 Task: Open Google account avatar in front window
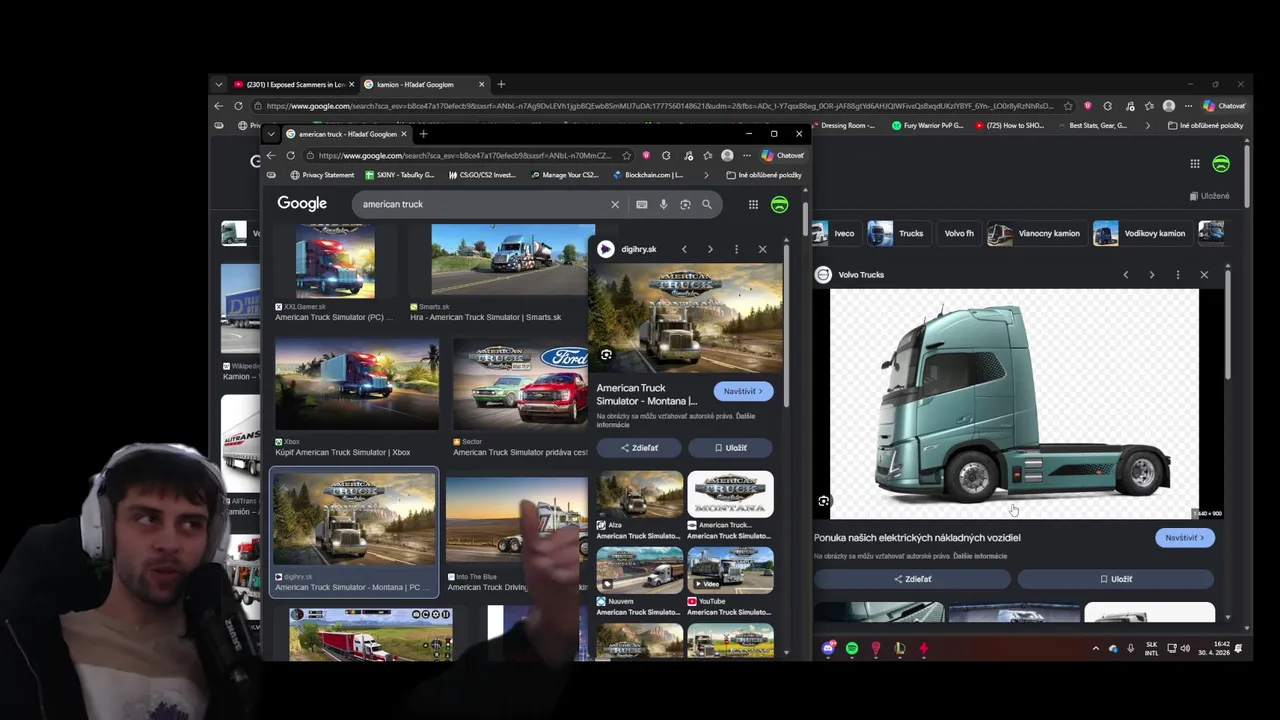(780, 204)
